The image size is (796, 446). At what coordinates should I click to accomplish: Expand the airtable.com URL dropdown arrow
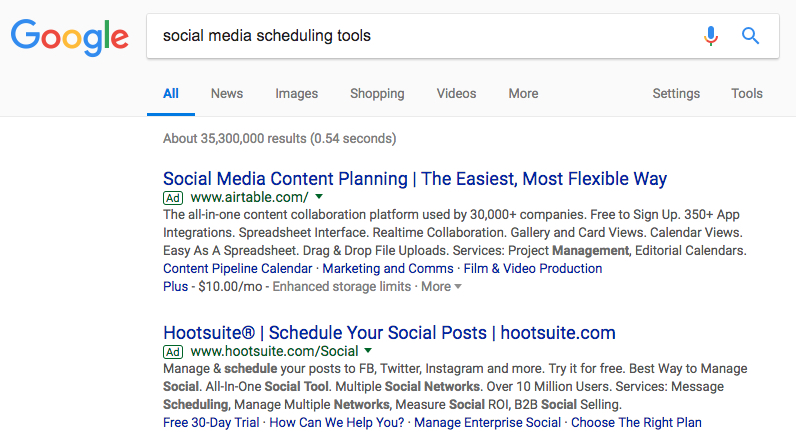click(320, 198)
